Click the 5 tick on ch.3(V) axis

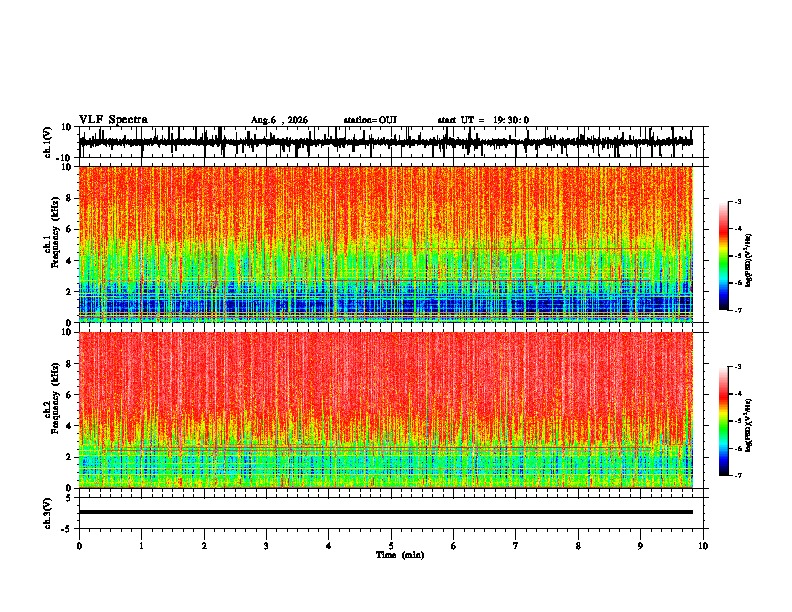69,497
